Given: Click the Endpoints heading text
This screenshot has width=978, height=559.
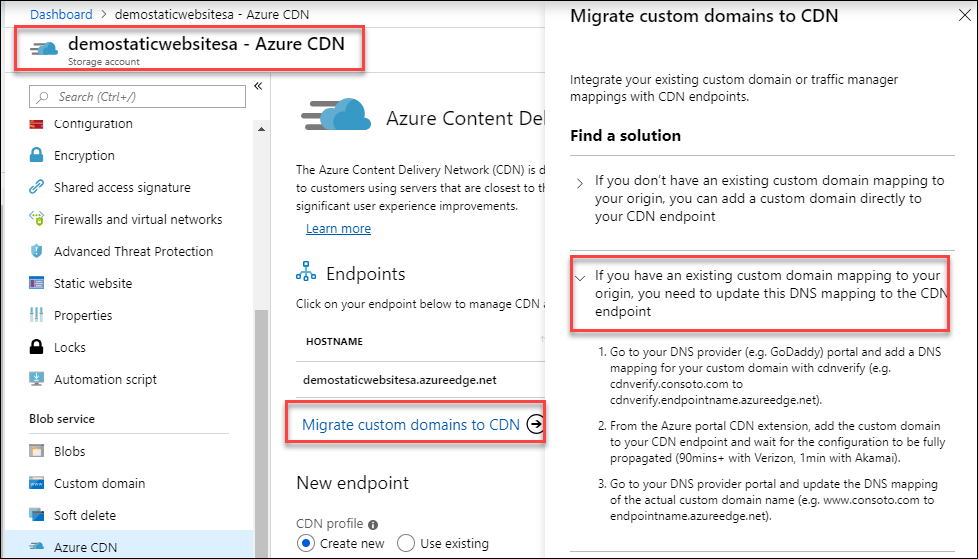Looking at the screenshot, I should coord(366,273).
